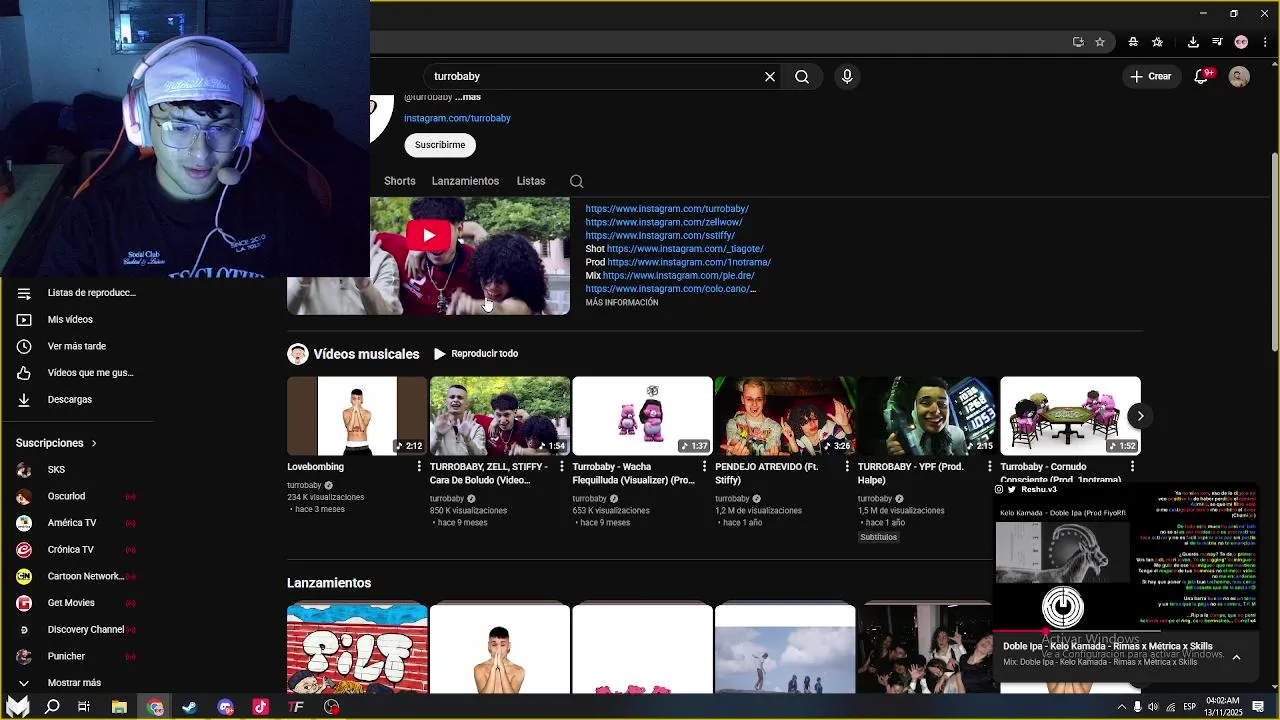Viewport: 1280px width, 720px height.
Task: Open PENDEJO ATREVIDO video title
Action: pos(766,473)
